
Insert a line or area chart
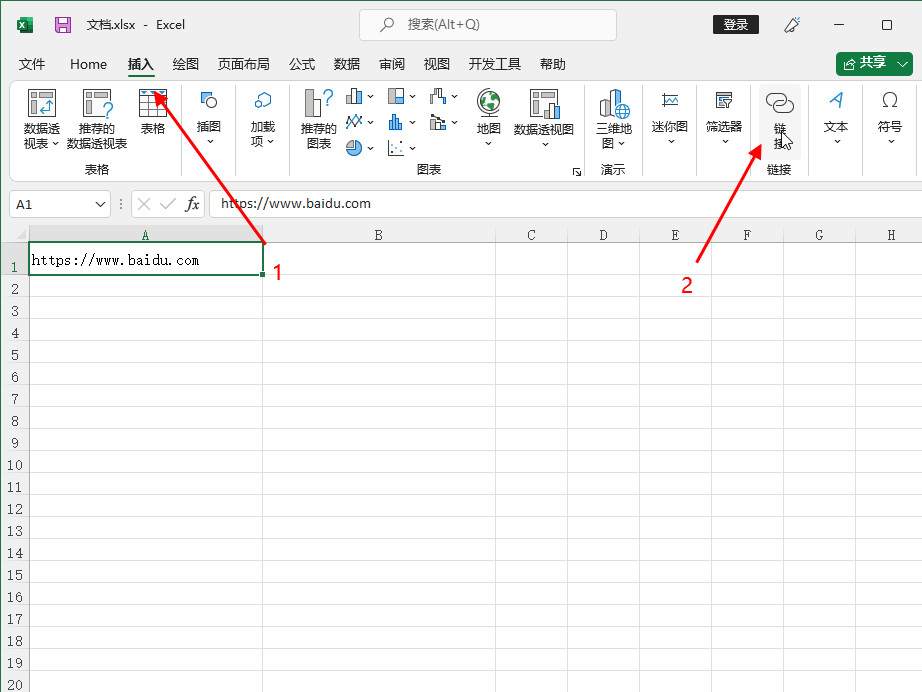click(354, 122)
